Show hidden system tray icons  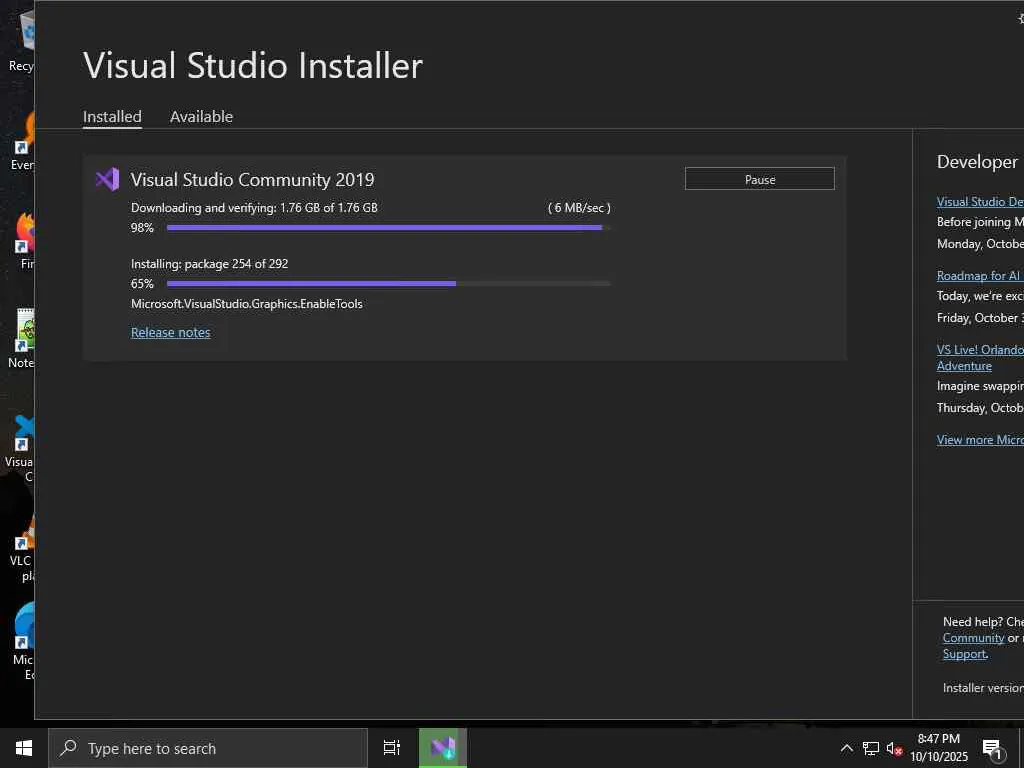[846, 748]
